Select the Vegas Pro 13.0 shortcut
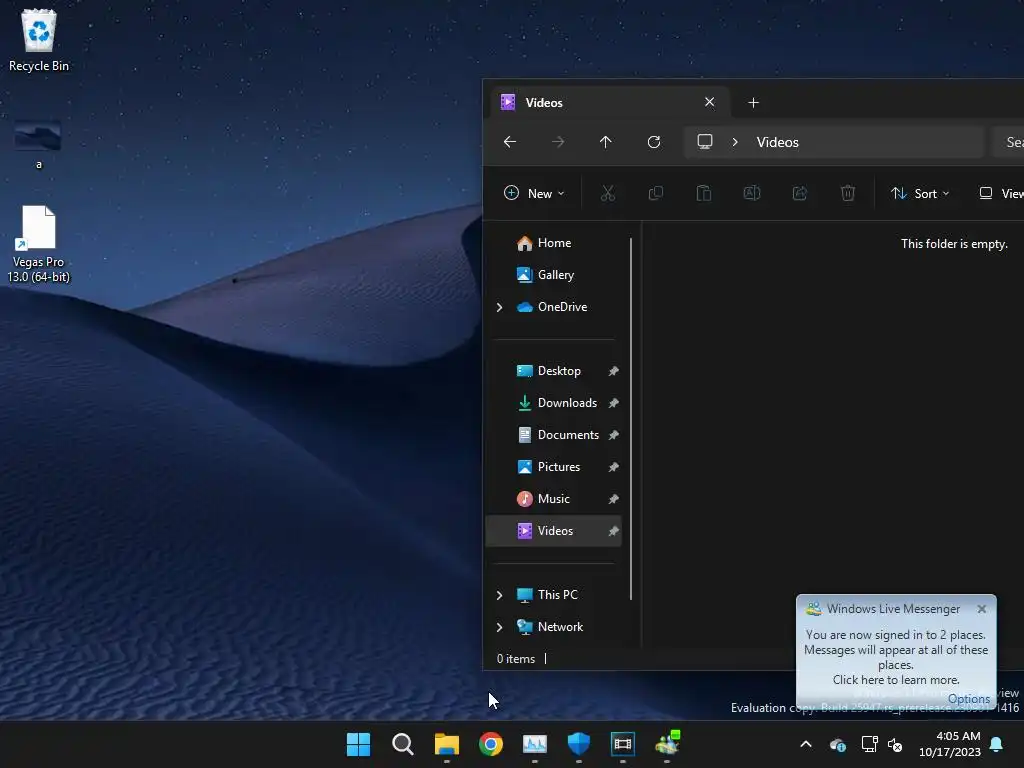The height and width of the screenshot is (768, 1024). click(x=39, y=244)
